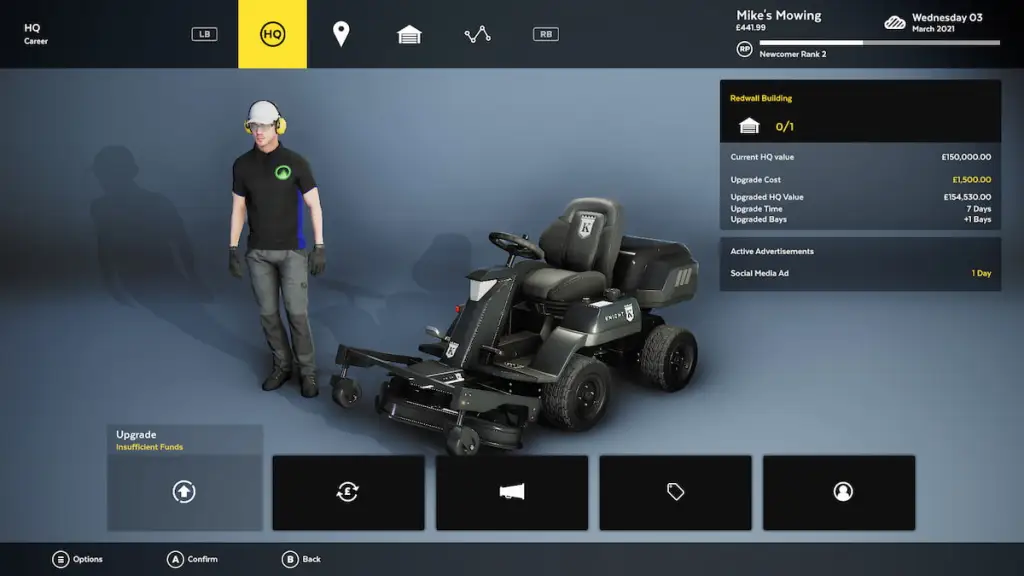The height and width of the screenshot is (576, 1024).
Task: Click the Options button
Action: click(x=61, y=559)
